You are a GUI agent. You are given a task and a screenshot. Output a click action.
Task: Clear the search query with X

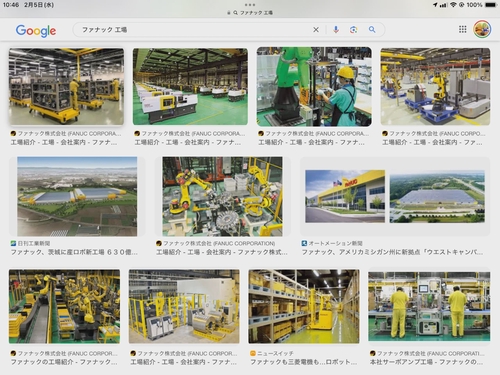316,30
